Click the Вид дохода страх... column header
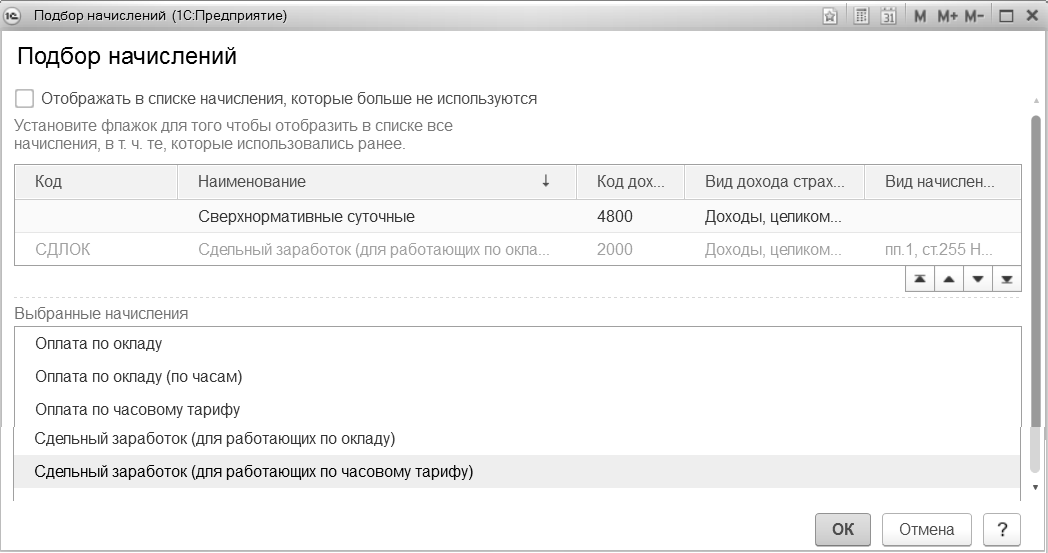 [773, 181]
